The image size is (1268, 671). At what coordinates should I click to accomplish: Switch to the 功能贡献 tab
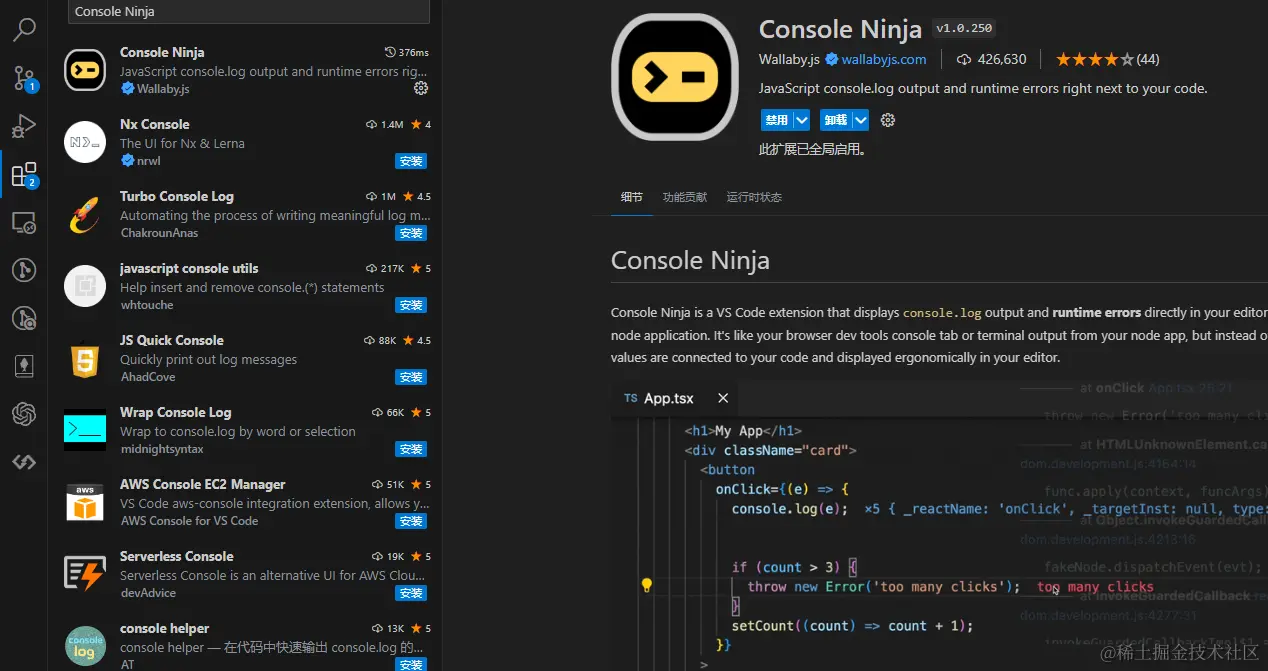tap(685, 197)
